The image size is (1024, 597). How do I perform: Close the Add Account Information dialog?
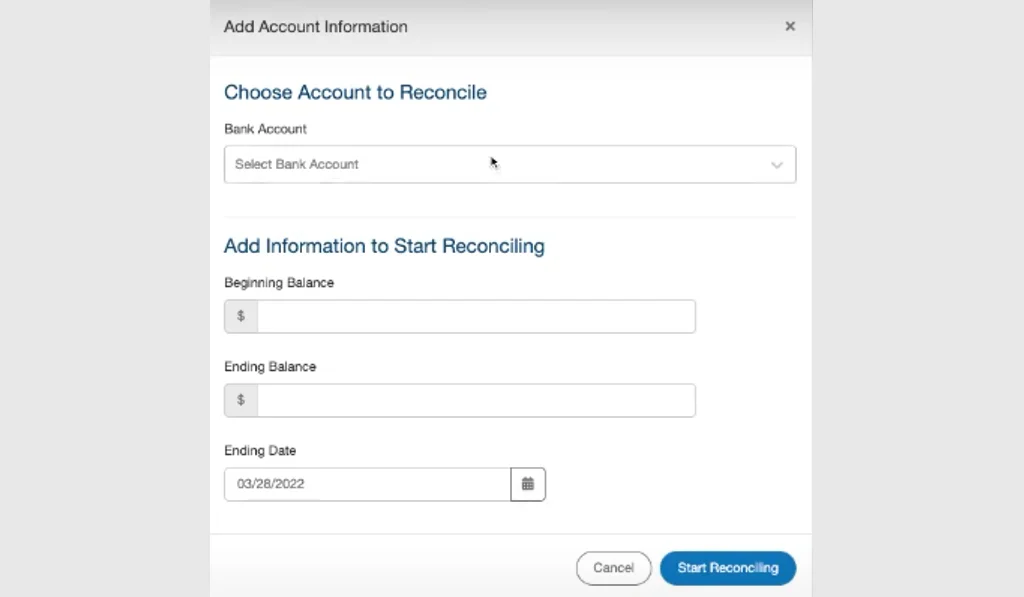point(790,26)
